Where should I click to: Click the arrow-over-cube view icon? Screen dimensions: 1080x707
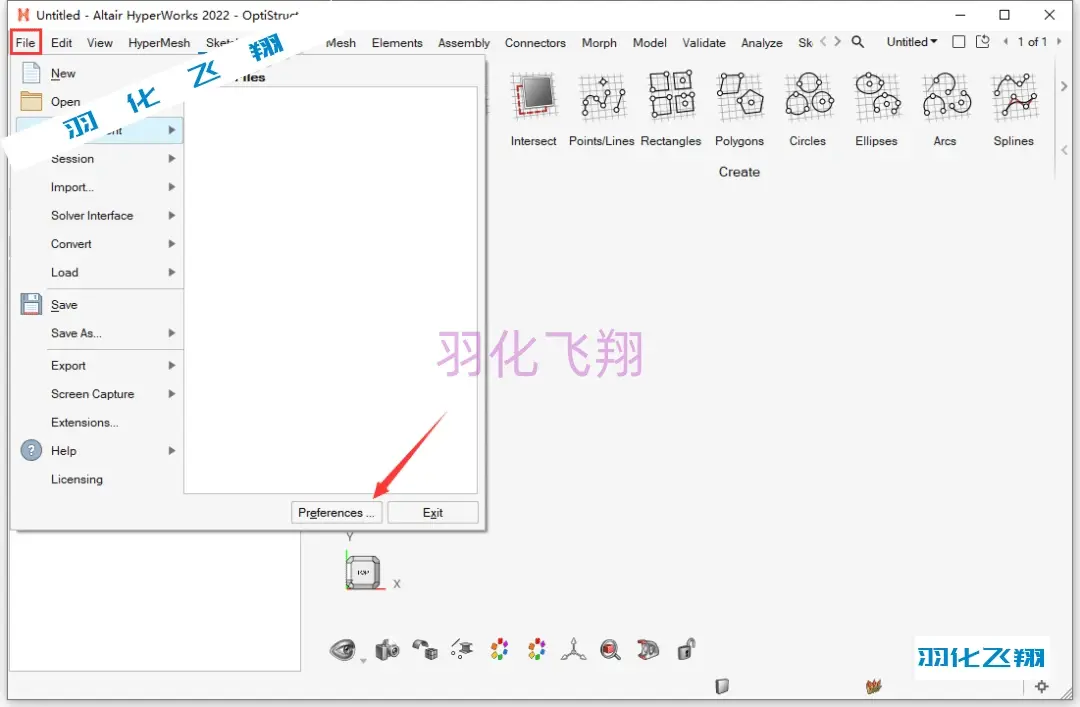click(x=425, y=649)
